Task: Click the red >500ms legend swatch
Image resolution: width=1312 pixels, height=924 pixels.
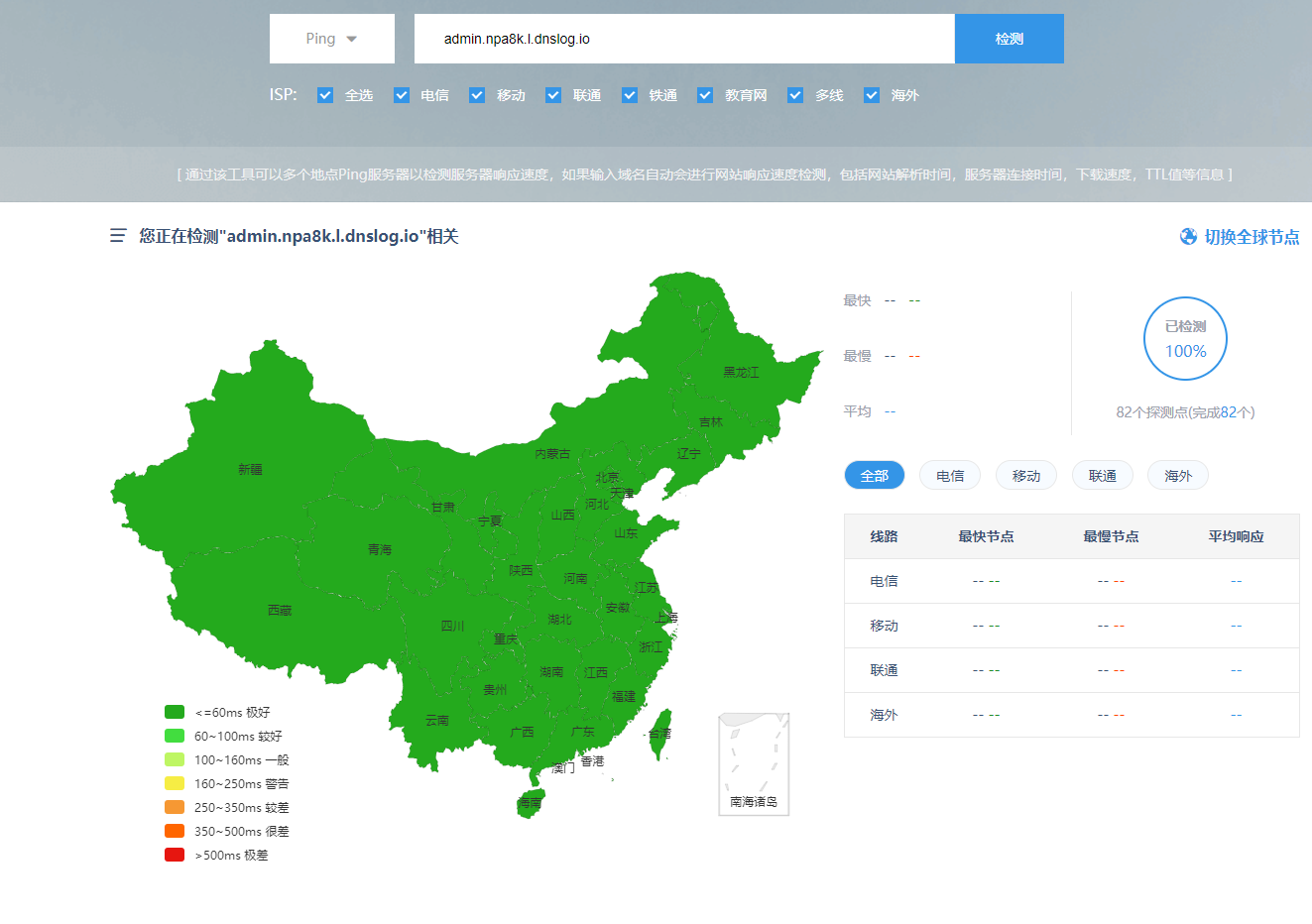Action: click(175, 855)
